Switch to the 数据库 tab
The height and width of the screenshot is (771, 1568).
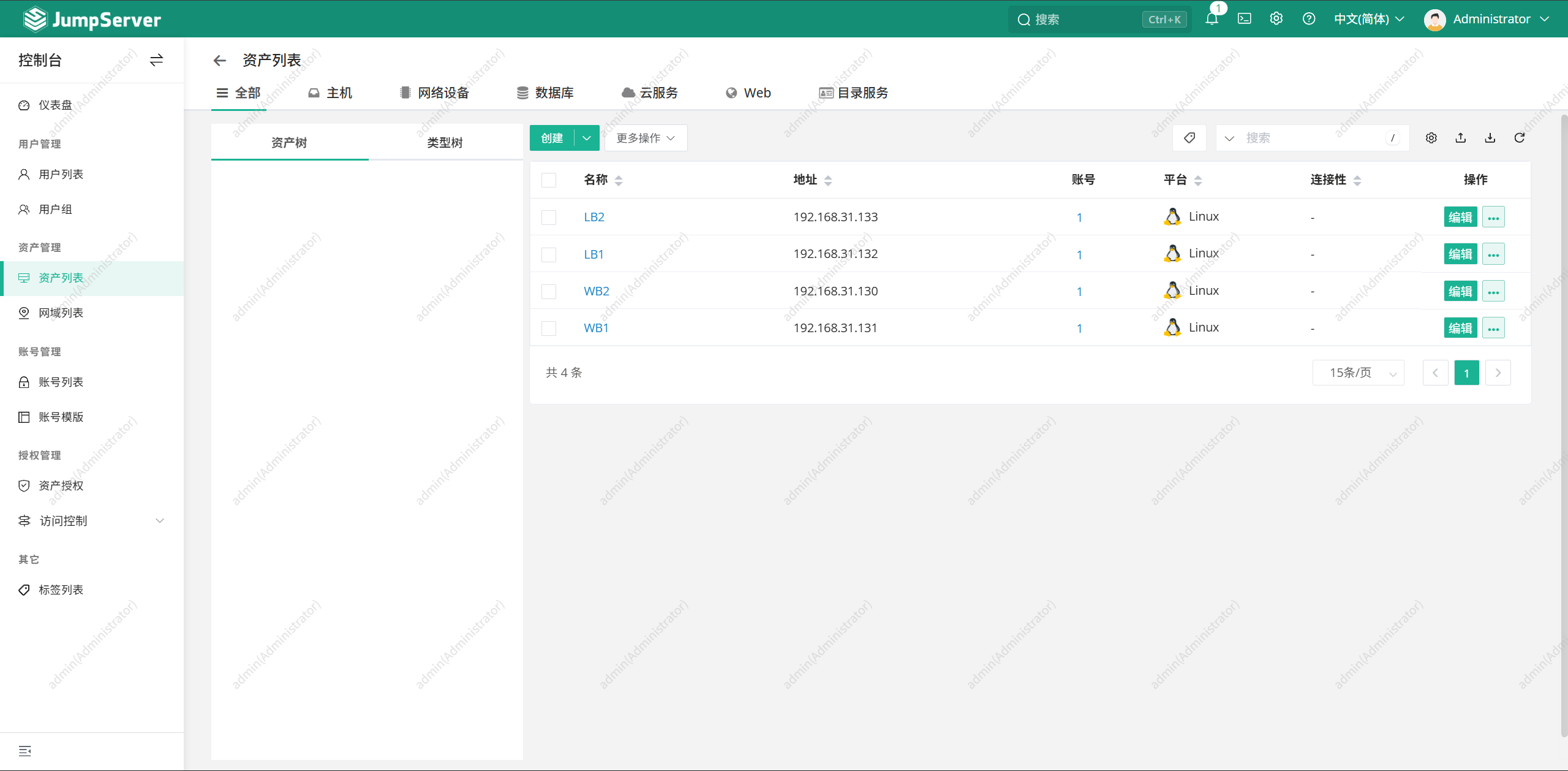pos(546,93)
